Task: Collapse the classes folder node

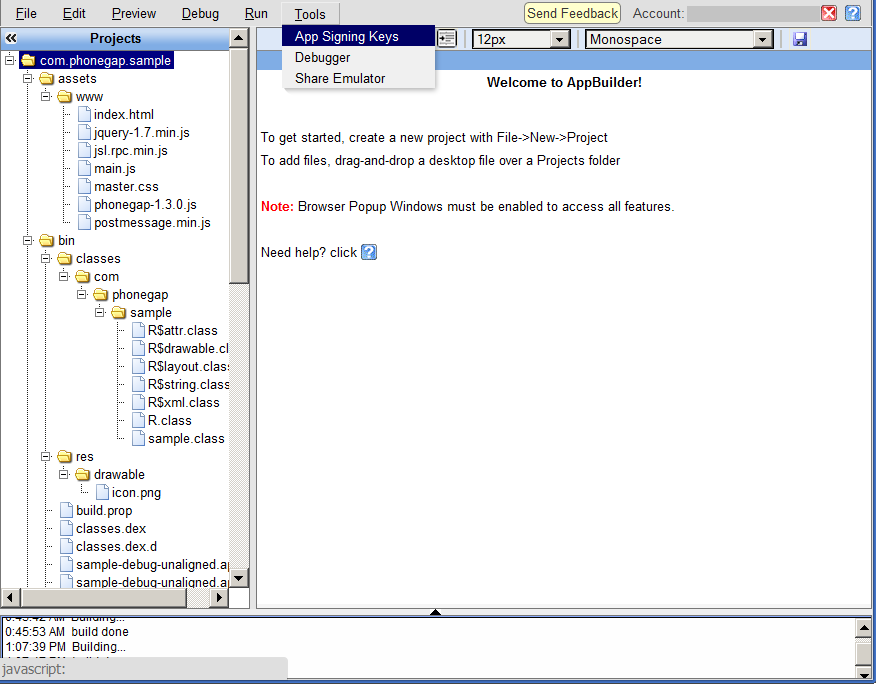Action: coord(46,258)
